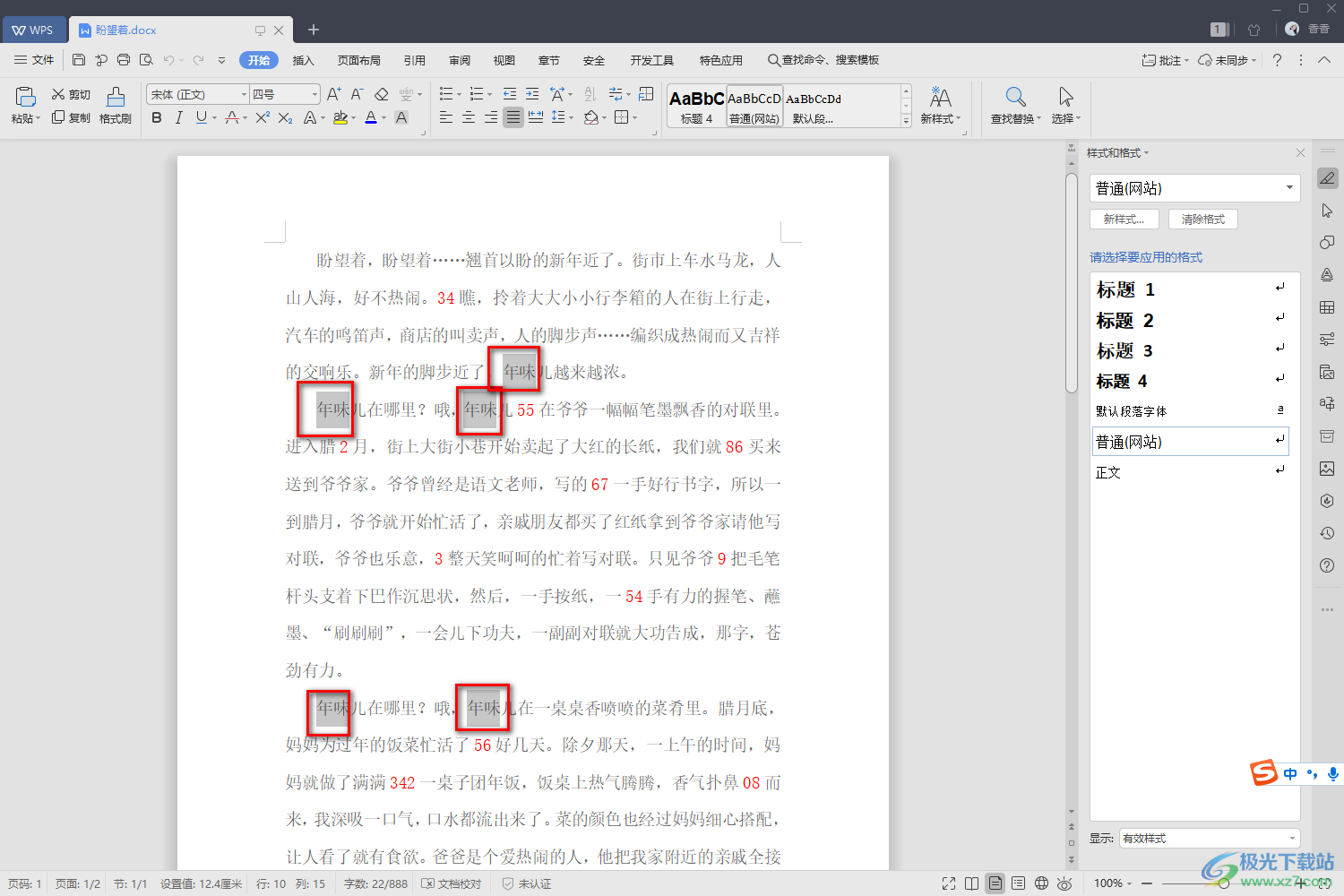1344x896 pixels.
Task: Apply the 正文 style from list
Action: pos(1192,472)
